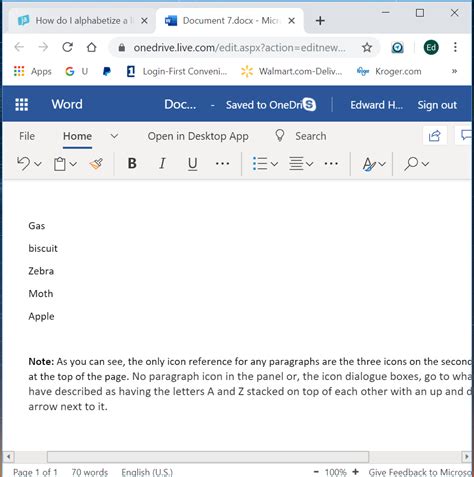Bookmark this page with the star
Screen dimensions: 474x477
(367, 48)
